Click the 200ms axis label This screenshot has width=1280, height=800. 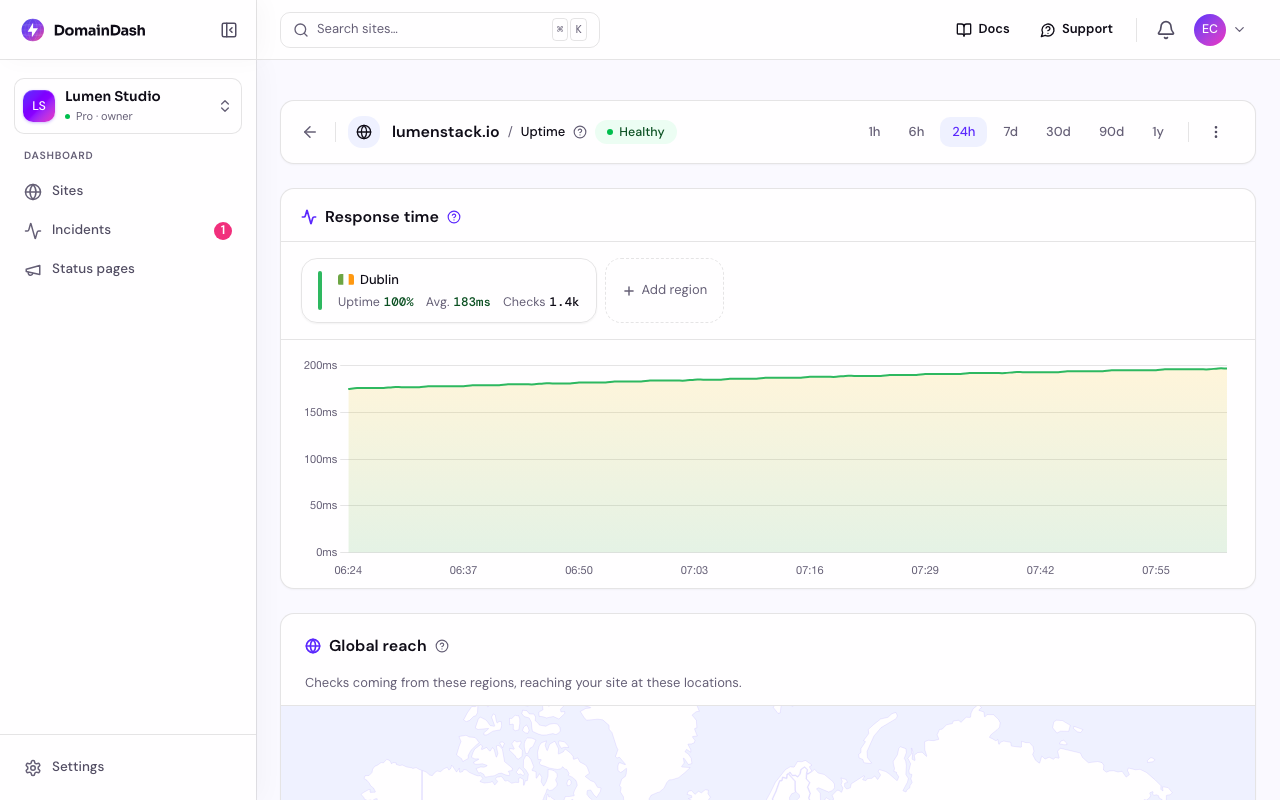pyautogui.click(x=321, y=366)
